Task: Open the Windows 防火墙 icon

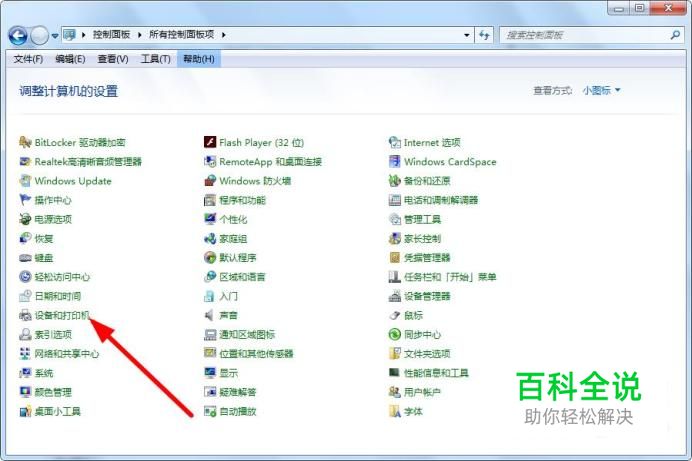Action: click(210, 180)
